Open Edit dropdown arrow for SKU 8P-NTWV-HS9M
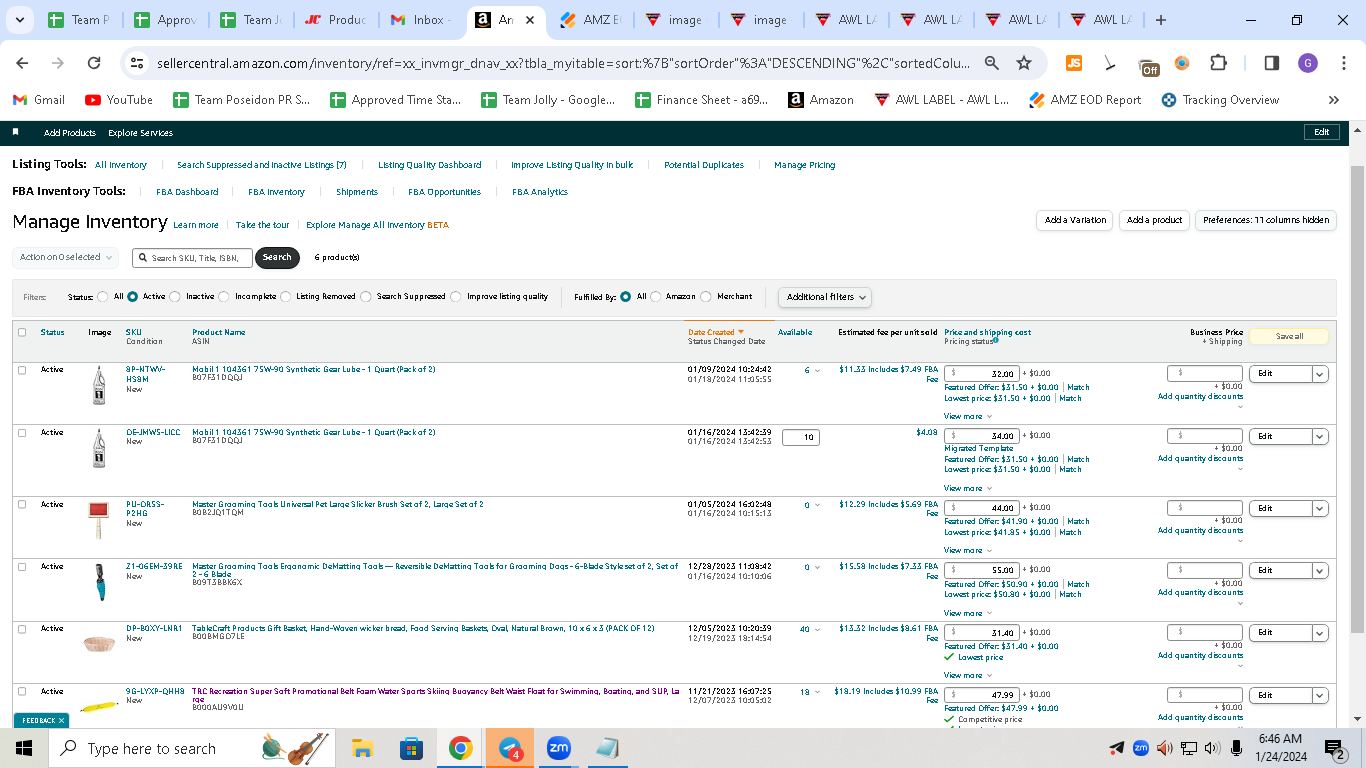Image resolution: width=1366 pixels, height=768 pixels. click(x=1320, y=374)
